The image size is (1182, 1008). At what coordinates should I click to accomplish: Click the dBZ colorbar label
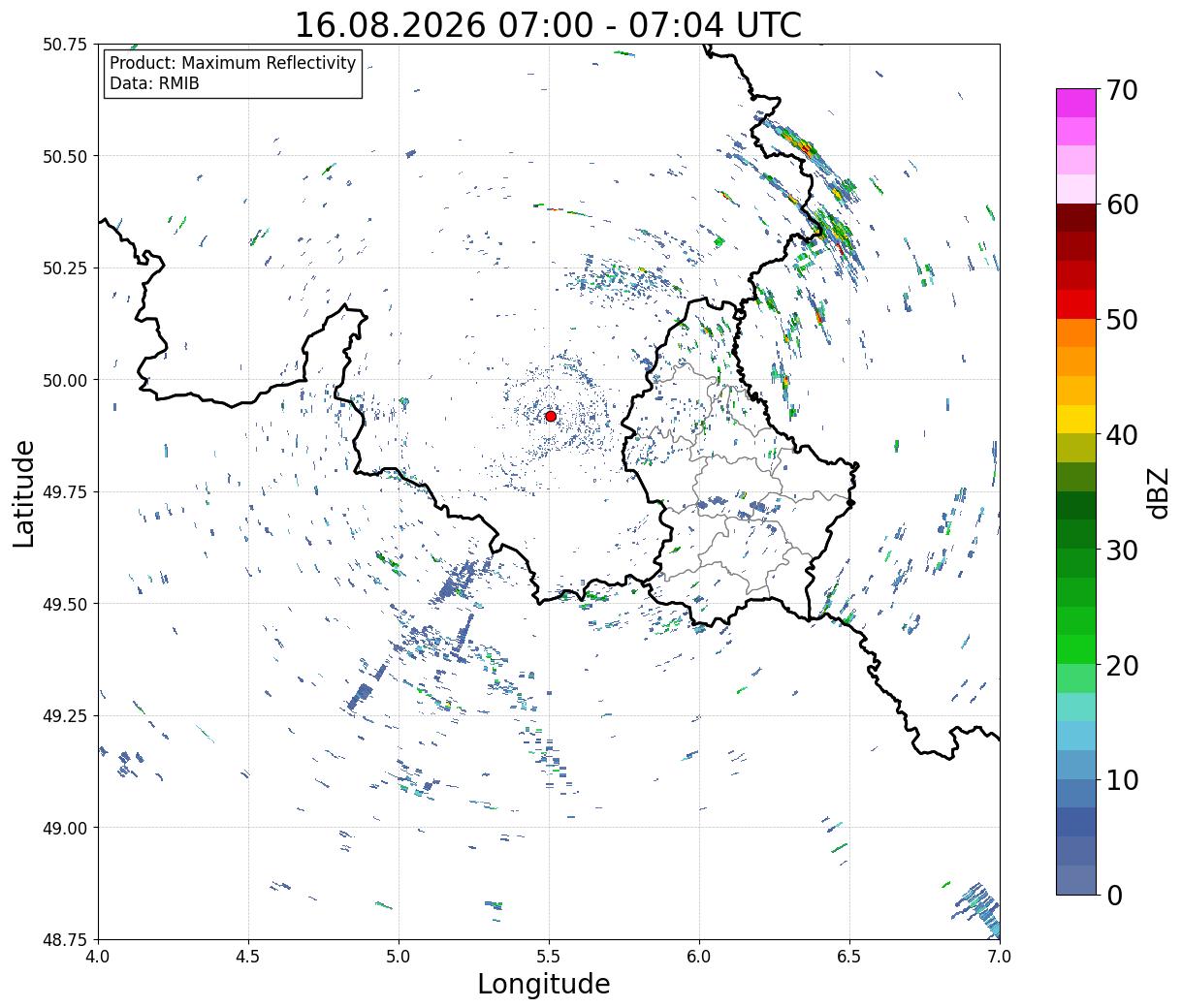[1157, 491]
